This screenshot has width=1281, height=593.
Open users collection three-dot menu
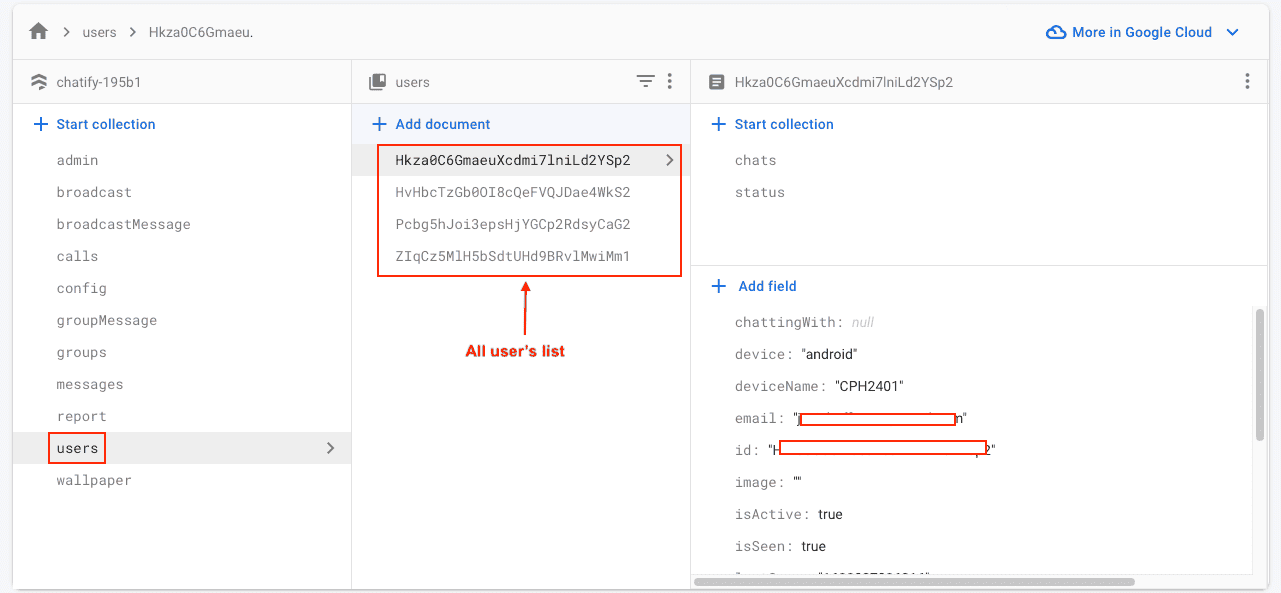tap(670, 82)
